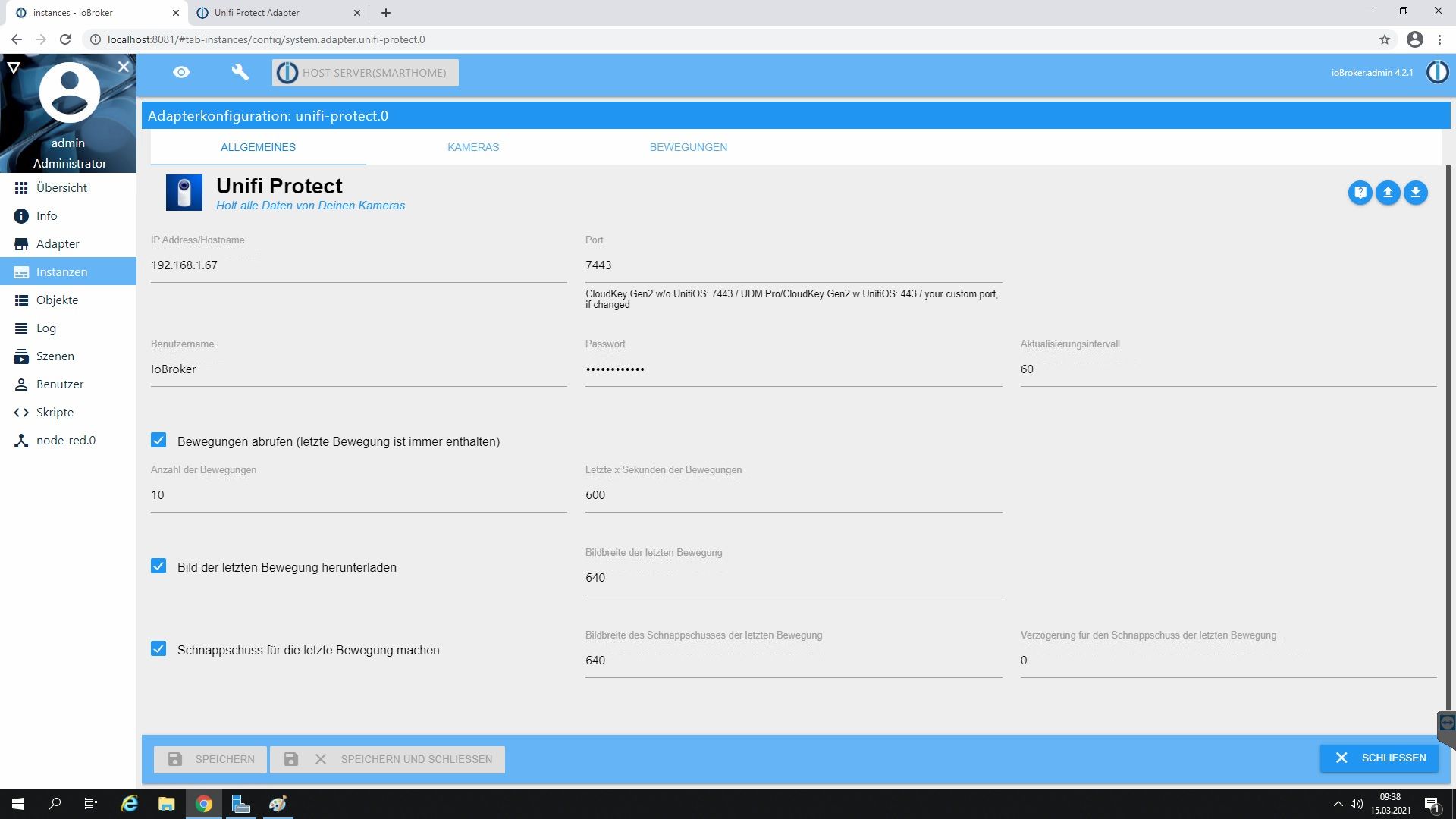
Task: Click the eye visibility icon in top toolbar
Action: (x=180, y=73)
